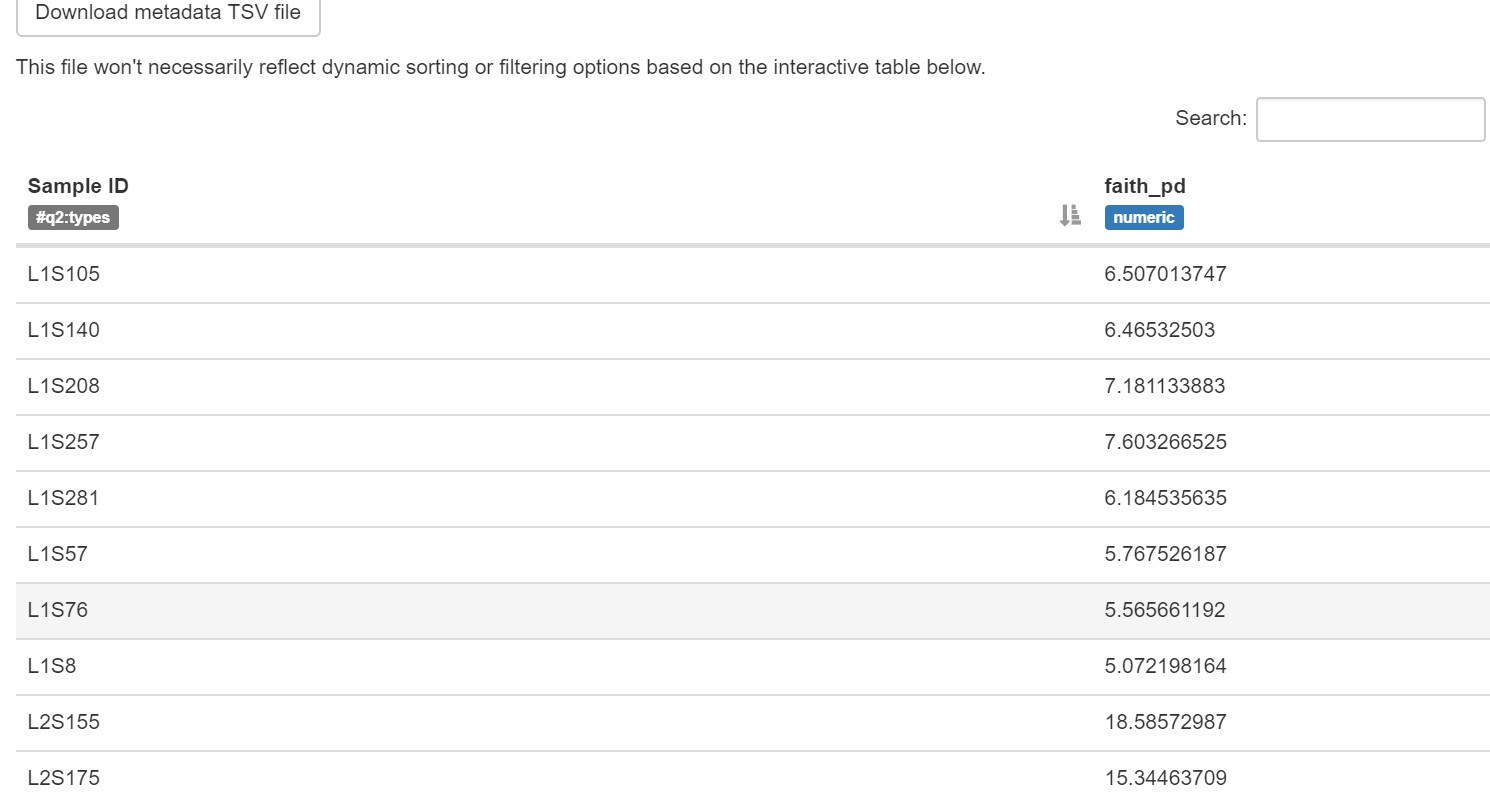Focus the Search input box
Screen dimensions: 1490x805
point(1370,119)
